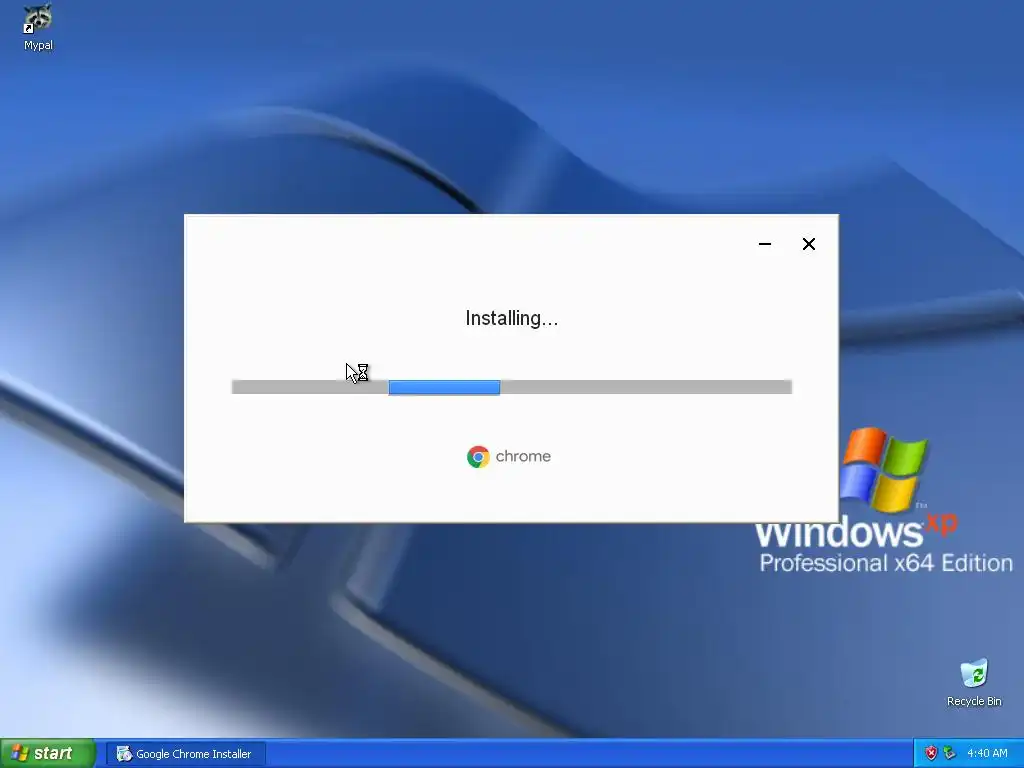Screen dimensions: 1024x768
Task: Click the "Installing..." status text
Action: [x=512, y=319]
